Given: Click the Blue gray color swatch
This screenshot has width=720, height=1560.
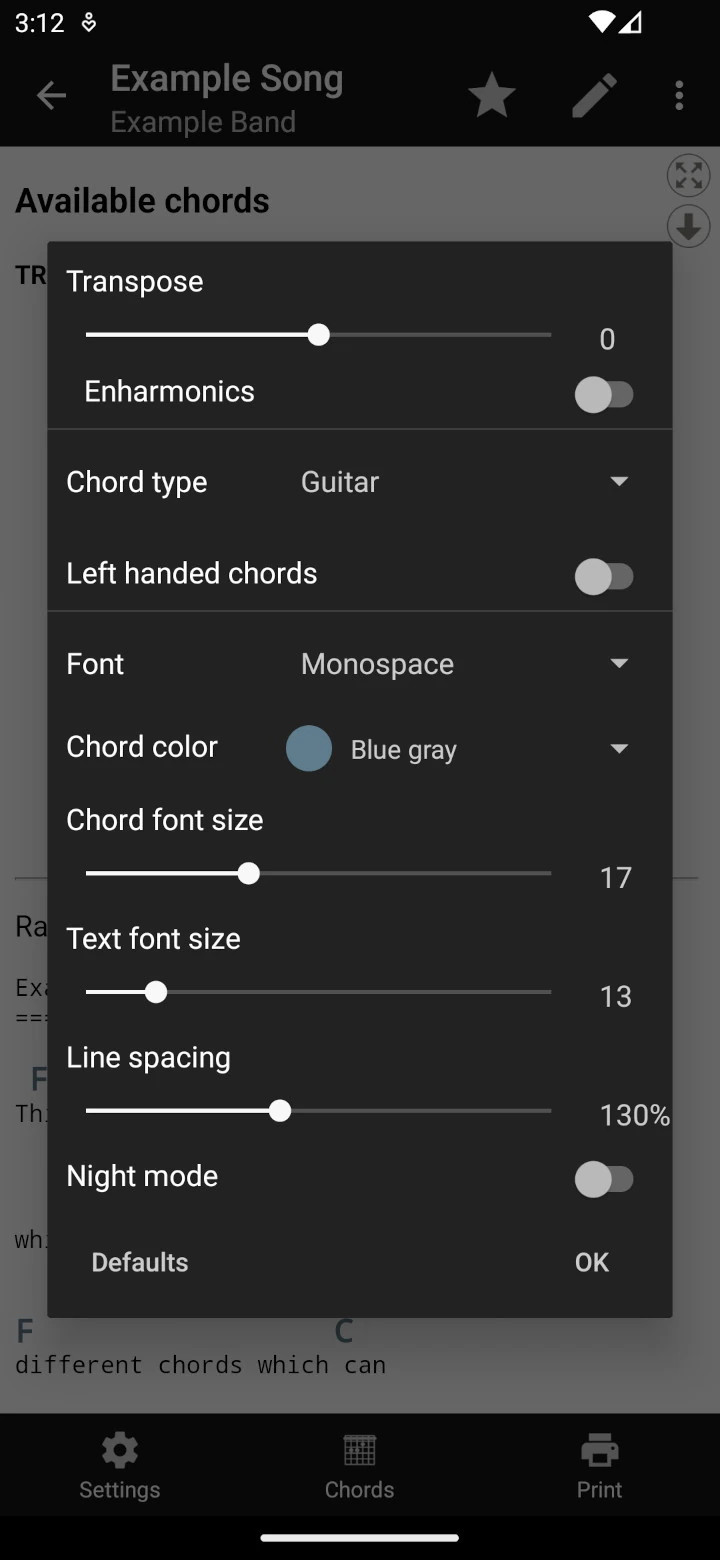Looking at the screenshot, I should coord(309,749).
